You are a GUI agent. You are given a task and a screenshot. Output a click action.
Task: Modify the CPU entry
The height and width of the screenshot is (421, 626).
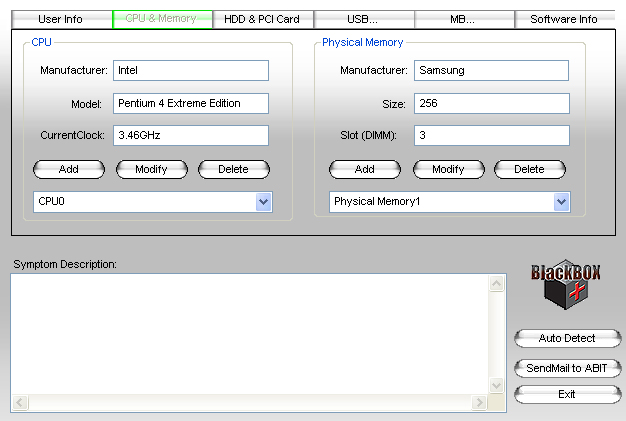152,169
